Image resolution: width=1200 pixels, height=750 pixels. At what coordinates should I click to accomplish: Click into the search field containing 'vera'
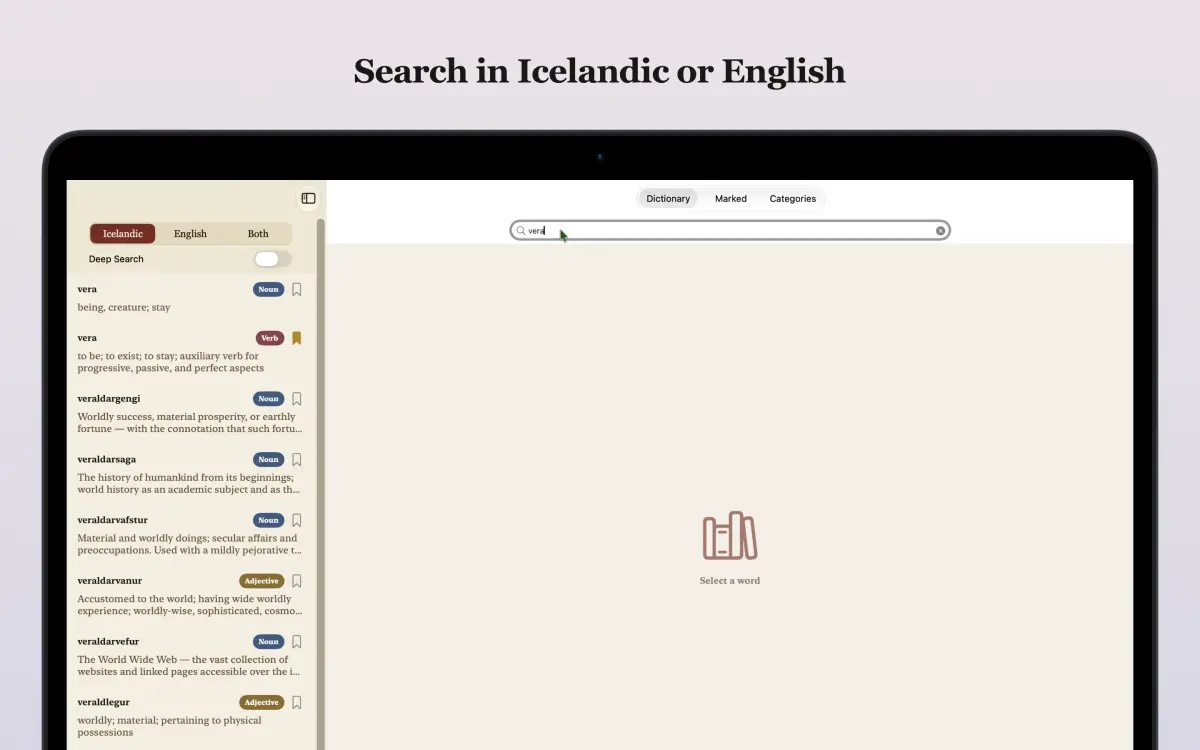tap(730, 231)
